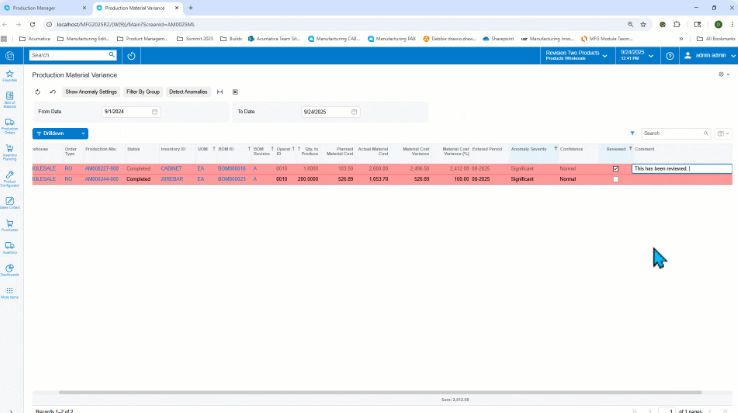
Task: Expand the sidebar with bottom chevron
Action: point(11,411)
